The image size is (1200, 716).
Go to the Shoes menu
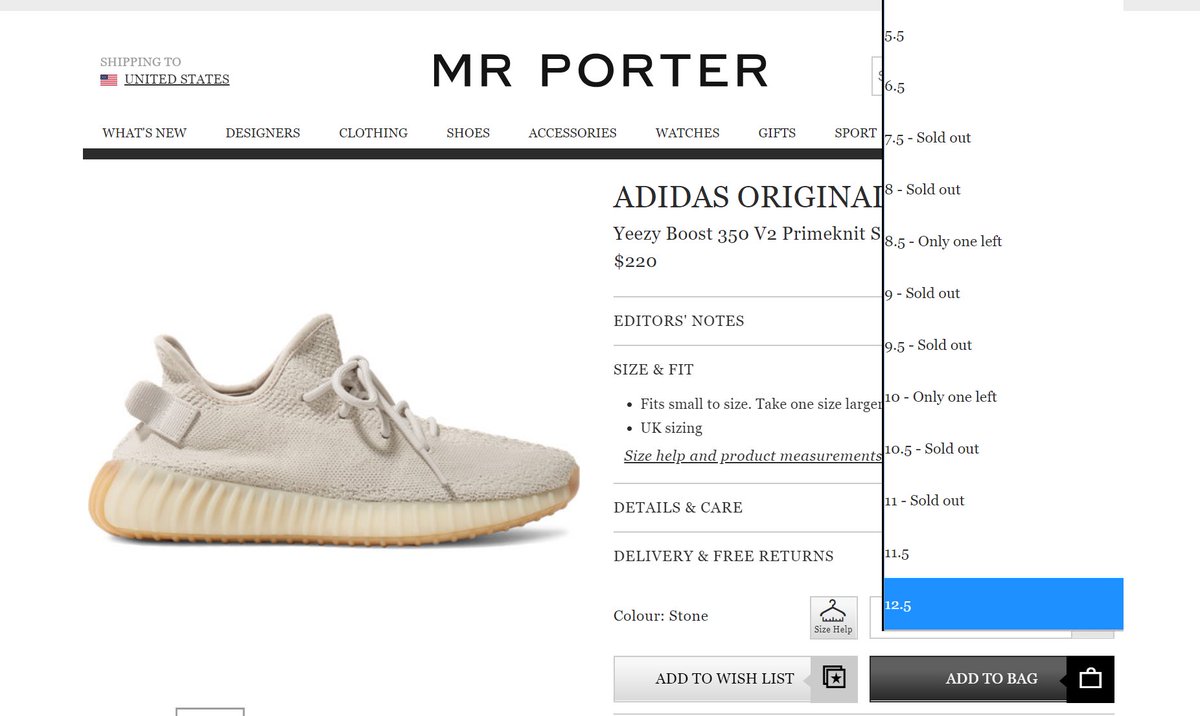(468, 133)
